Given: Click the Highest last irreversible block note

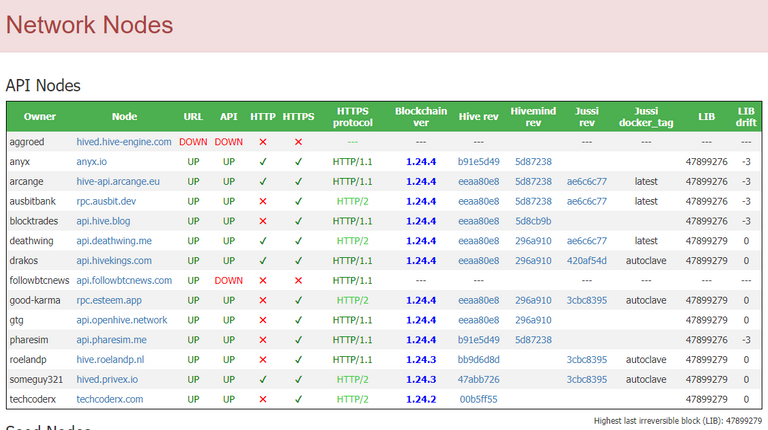Looking at the screenshot, I should click(x=677, y=421).
